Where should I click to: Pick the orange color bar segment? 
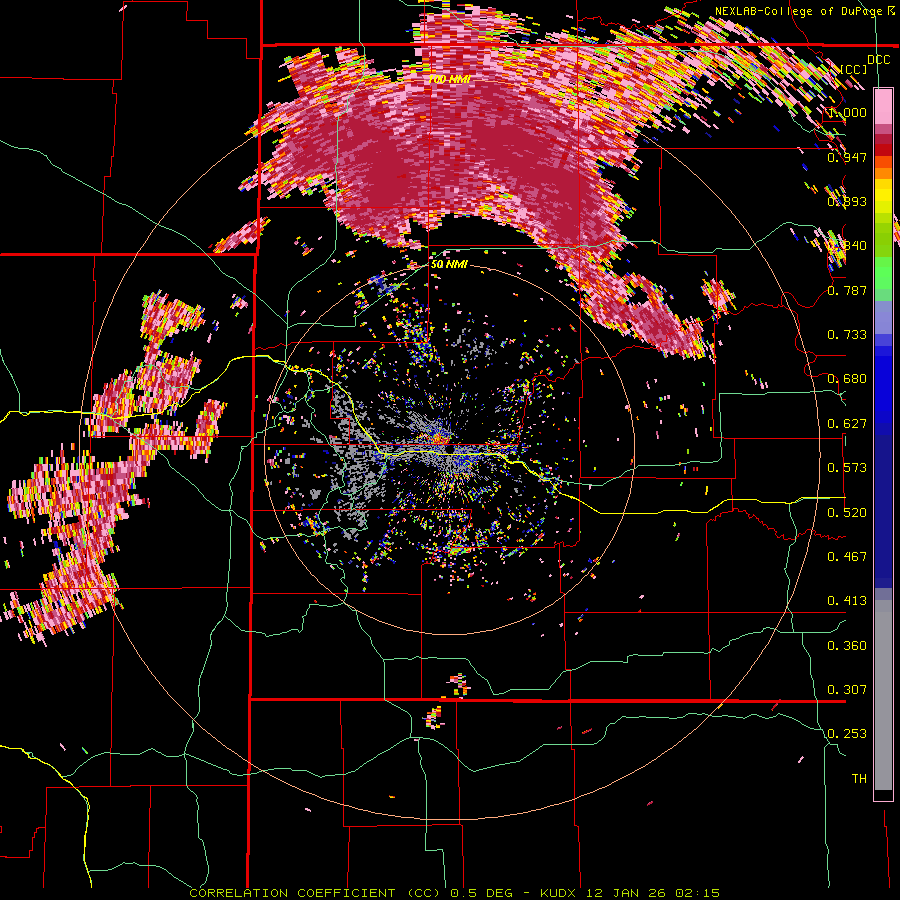pyautogui.click(x=883, y=173)
